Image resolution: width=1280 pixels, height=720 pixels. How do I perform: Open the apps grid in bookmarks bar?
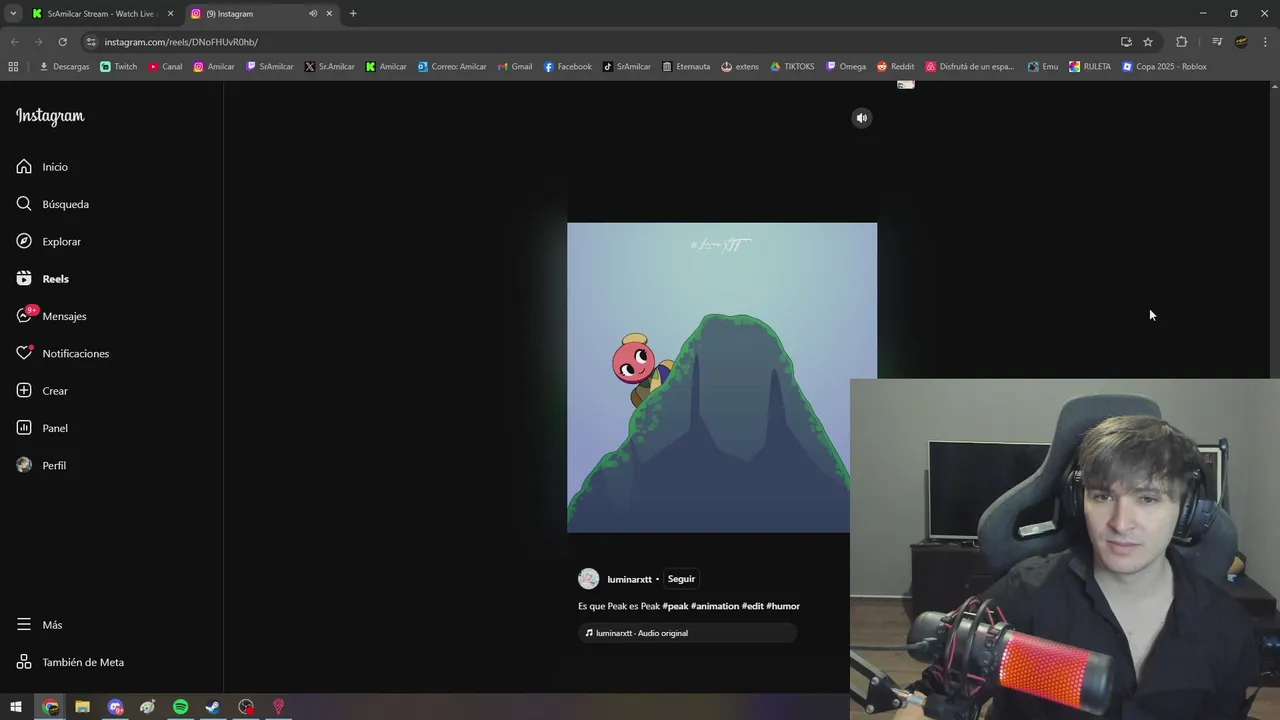tap(13, 67)
